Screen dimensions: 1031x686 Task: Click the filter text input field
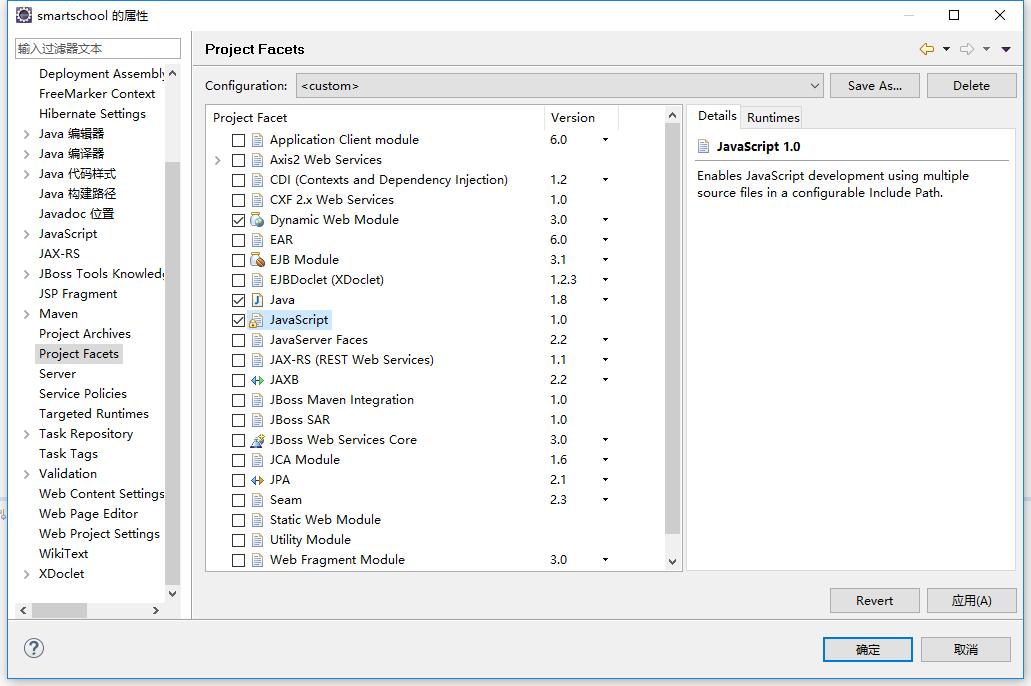(x=98, y=48)
